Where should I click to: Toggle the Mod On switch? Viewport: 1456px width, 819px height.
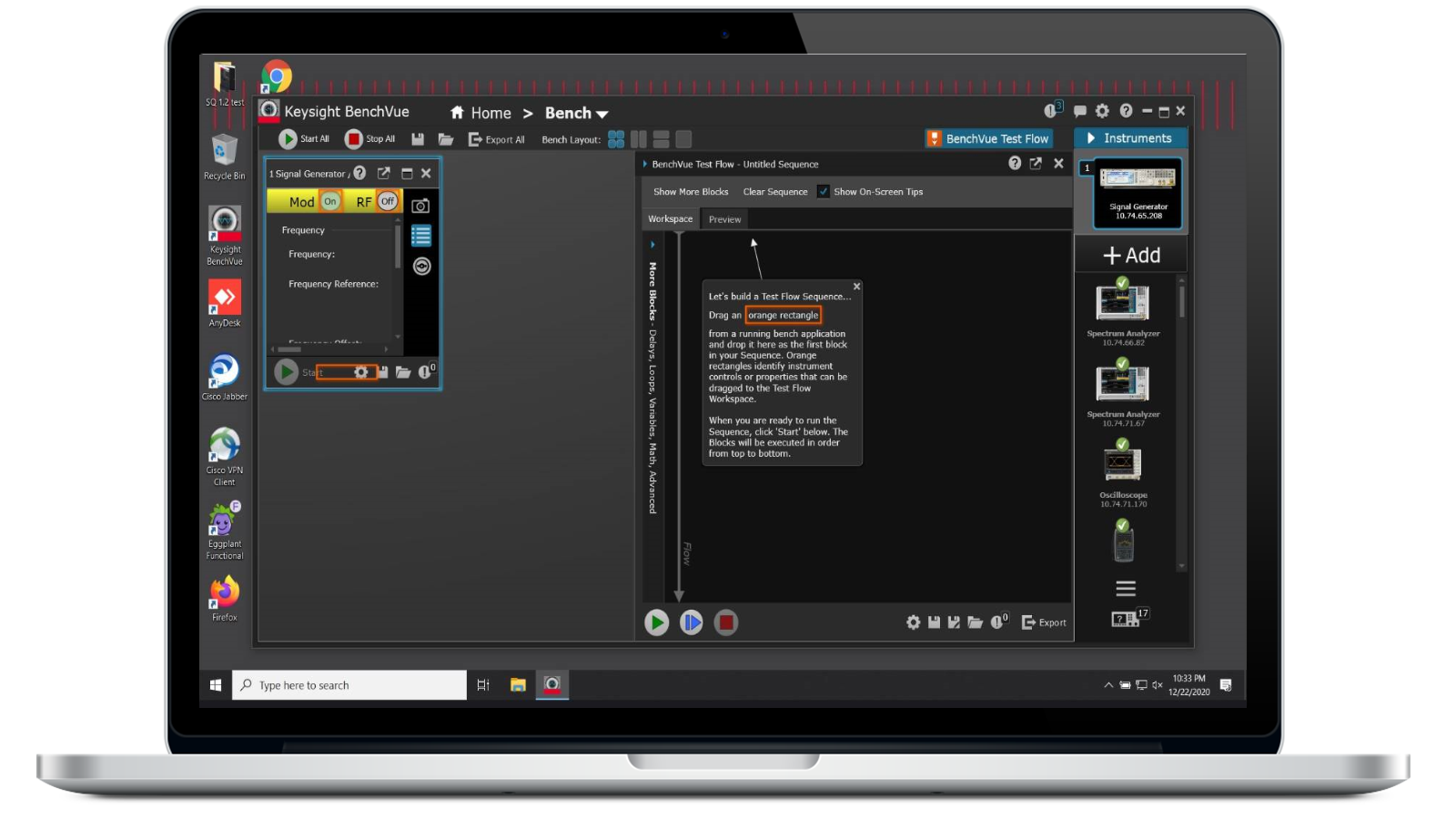click(330, 201)
